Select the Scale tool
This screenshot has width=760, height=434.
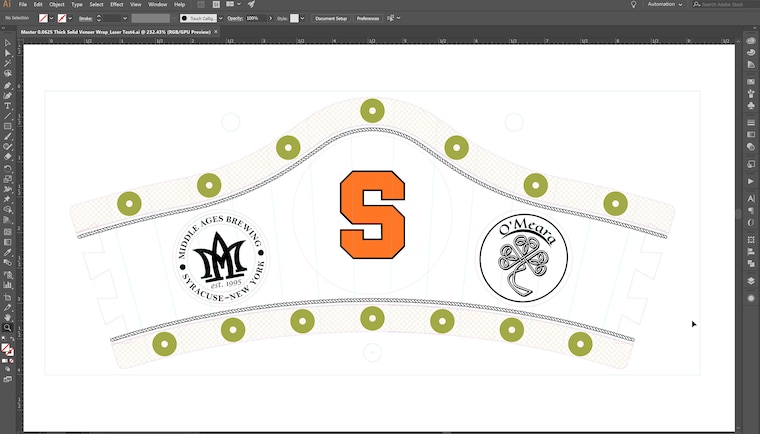point(7,178)
